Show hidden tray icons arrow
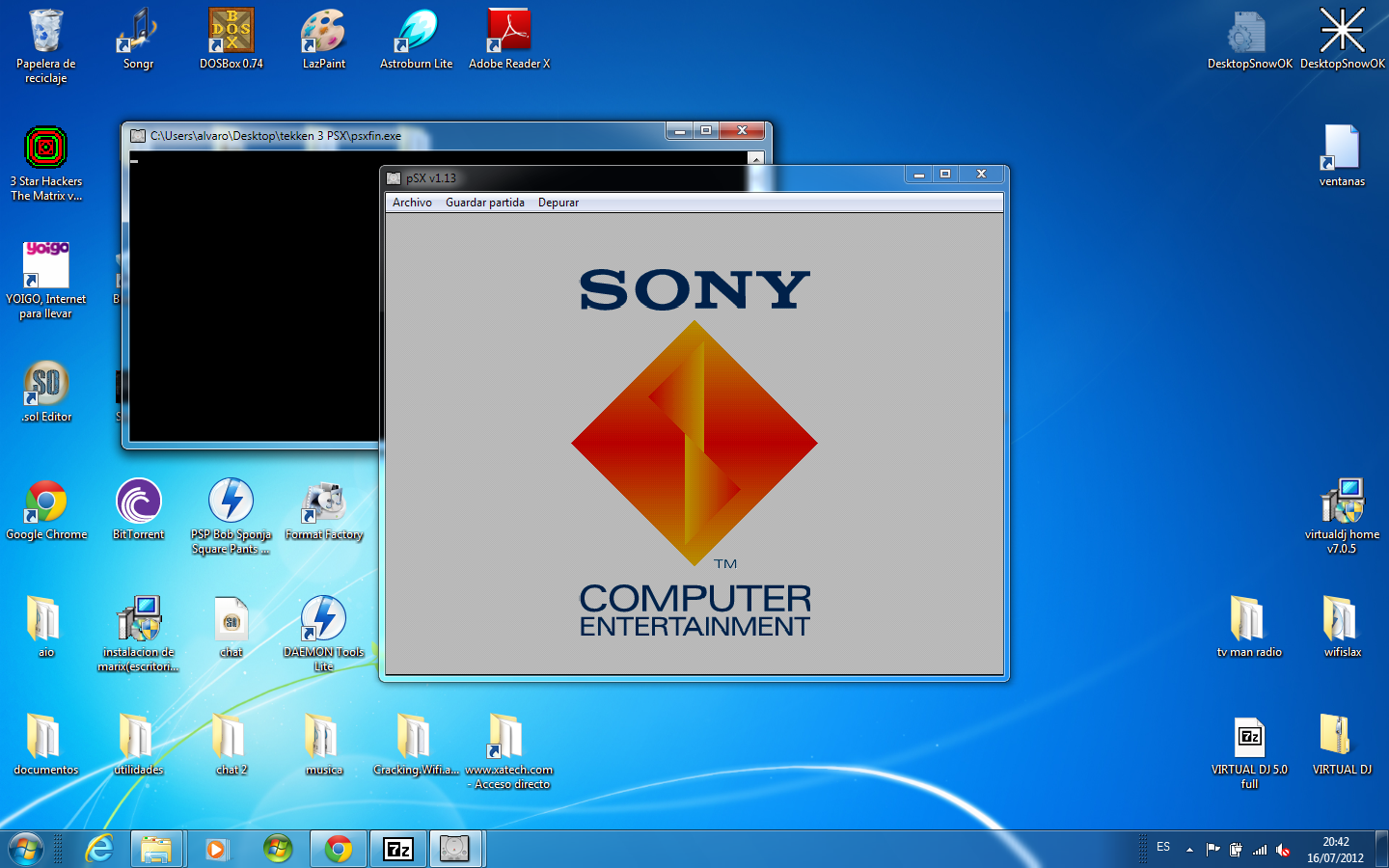The height and width of the screenshot is (868, 1389). click(x=1189, y=850)
